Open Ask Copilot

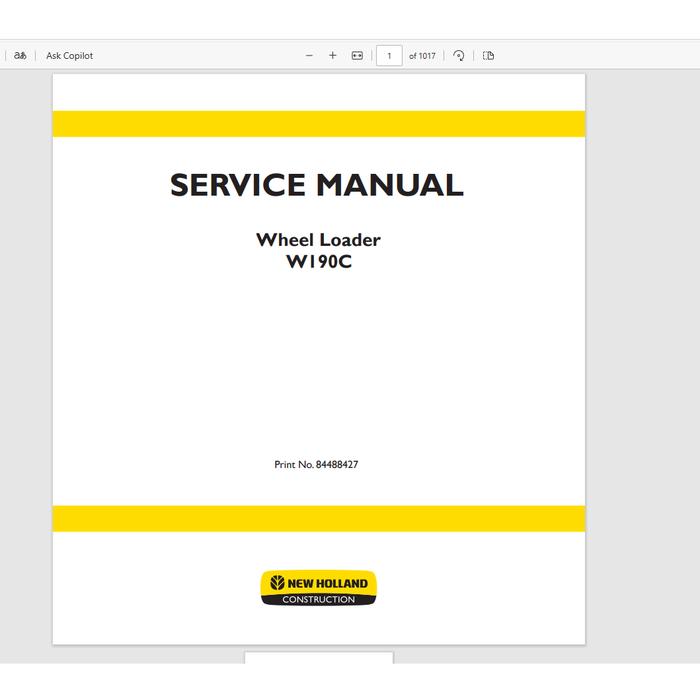[x=69, y=56]
